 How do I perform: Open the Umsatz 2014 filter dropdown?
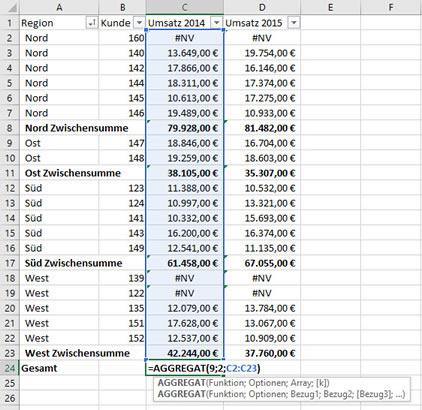(217, 23)
